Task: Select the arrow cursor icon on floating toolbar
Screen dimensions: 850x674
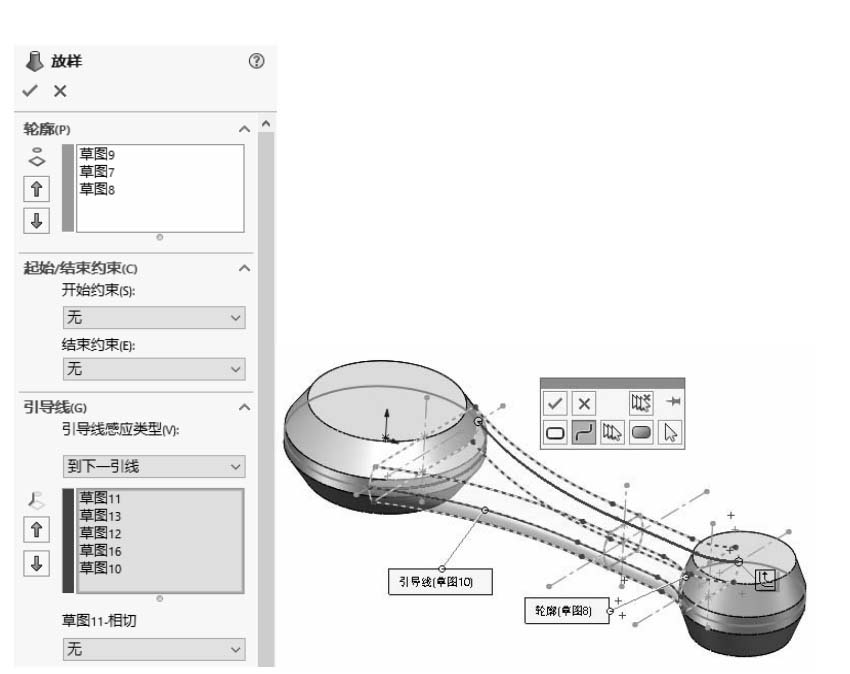Action: [671, 433]
